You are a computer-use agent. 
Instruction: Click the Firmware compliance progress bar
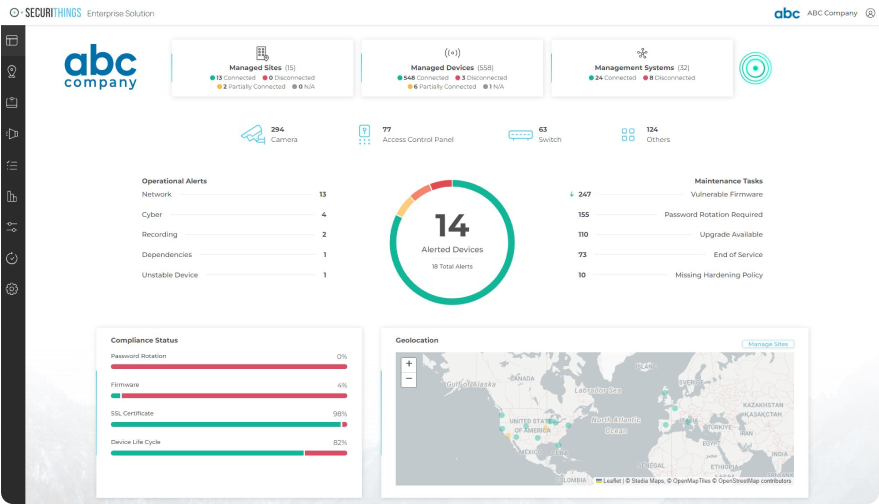point(229,395)
